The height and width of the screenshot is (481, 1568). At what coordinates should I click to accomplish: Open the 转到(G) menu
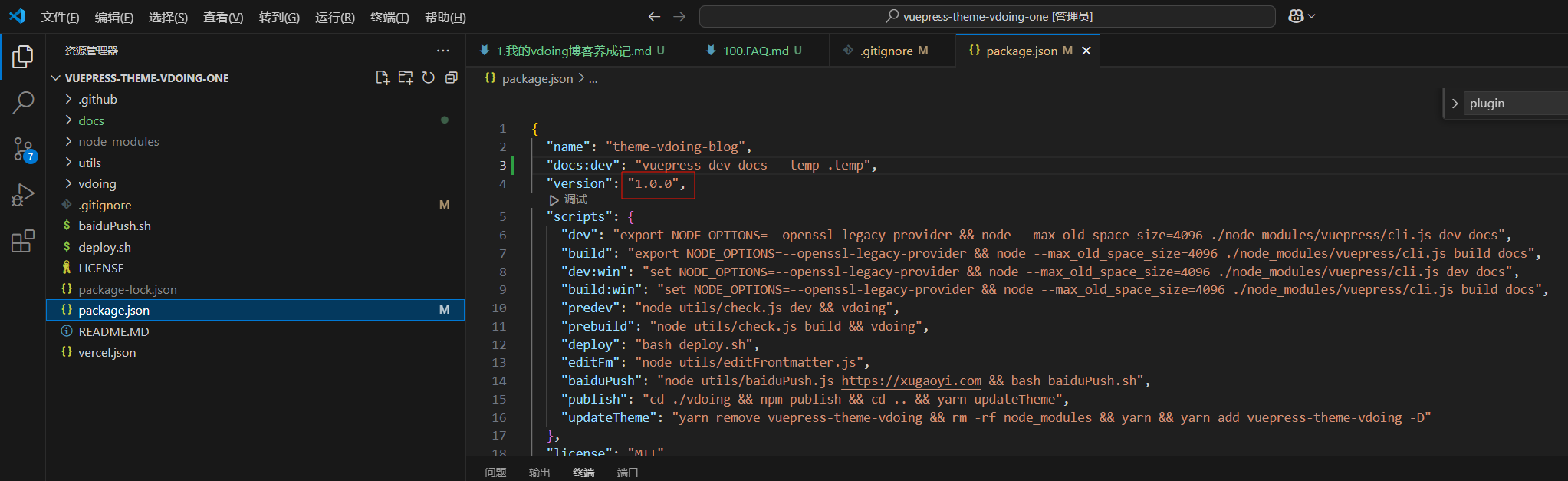(279, 17)
